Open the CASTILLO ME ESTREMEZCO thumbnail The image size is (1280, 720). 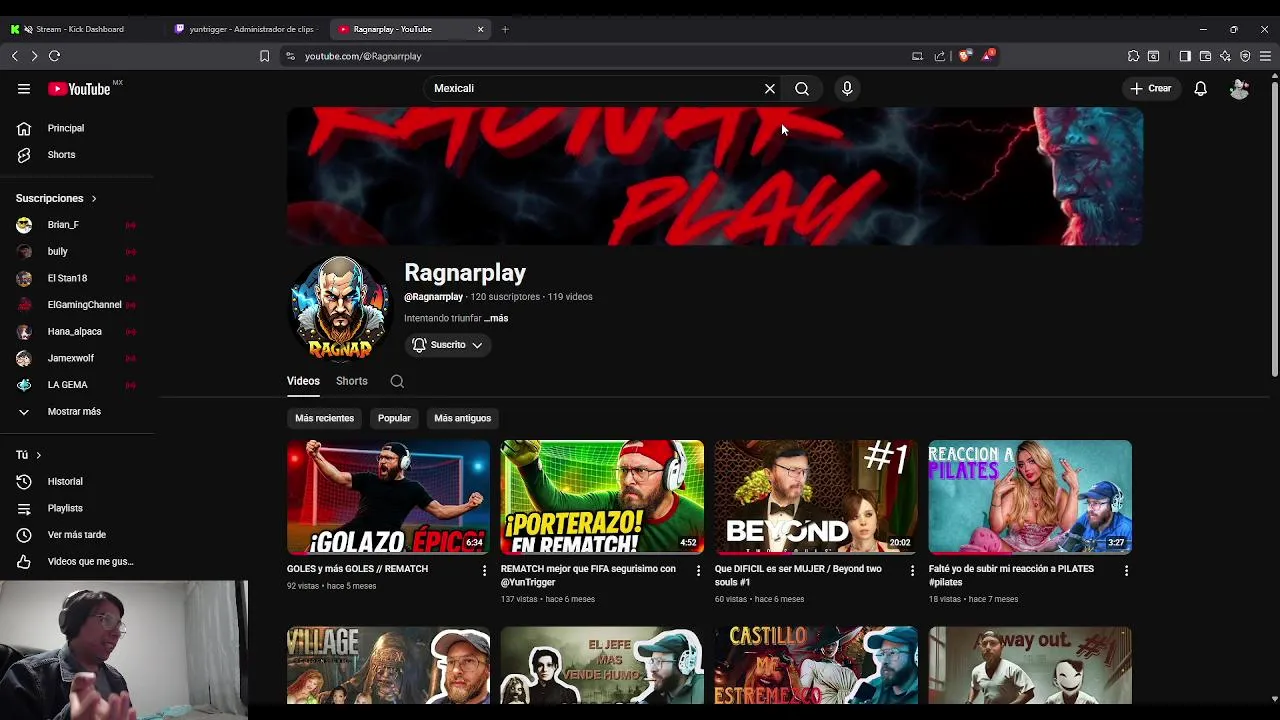pos(816,665)
